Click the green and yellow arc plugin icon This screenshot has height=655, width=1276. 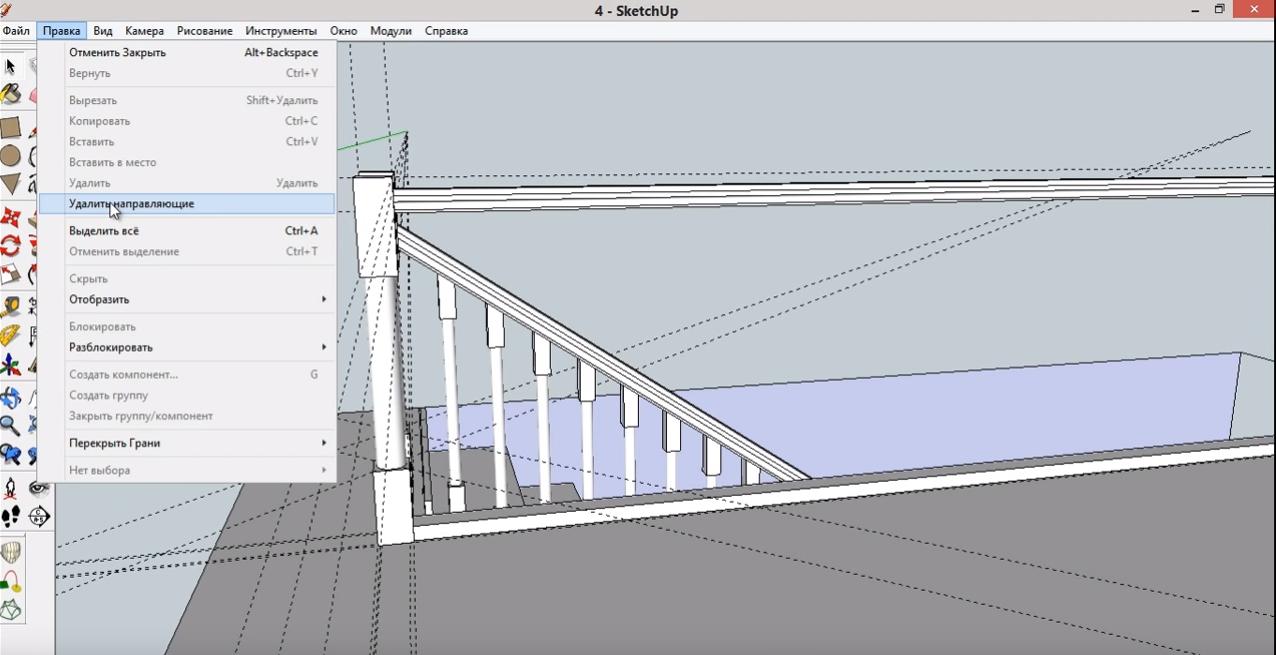click(10, 581)
